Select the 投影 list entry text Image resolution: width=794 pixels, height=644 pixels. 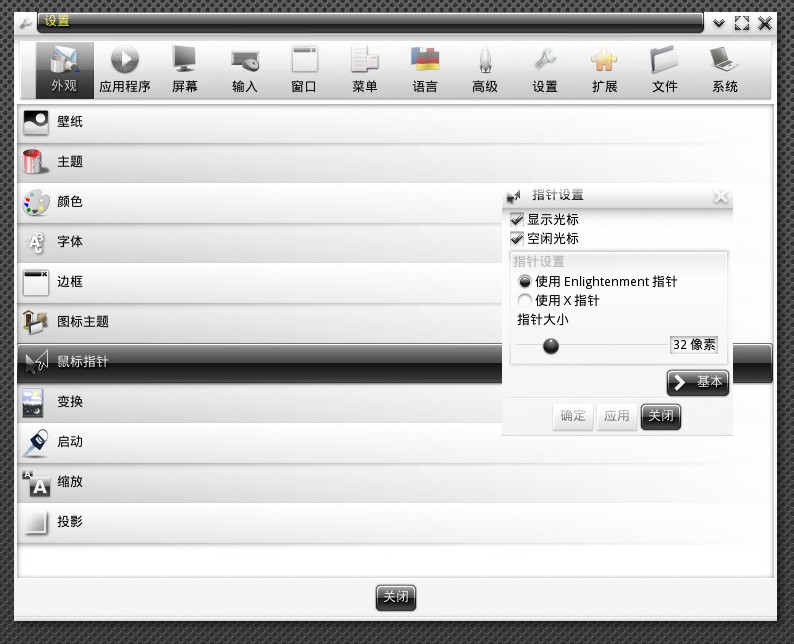pos(70,521)
